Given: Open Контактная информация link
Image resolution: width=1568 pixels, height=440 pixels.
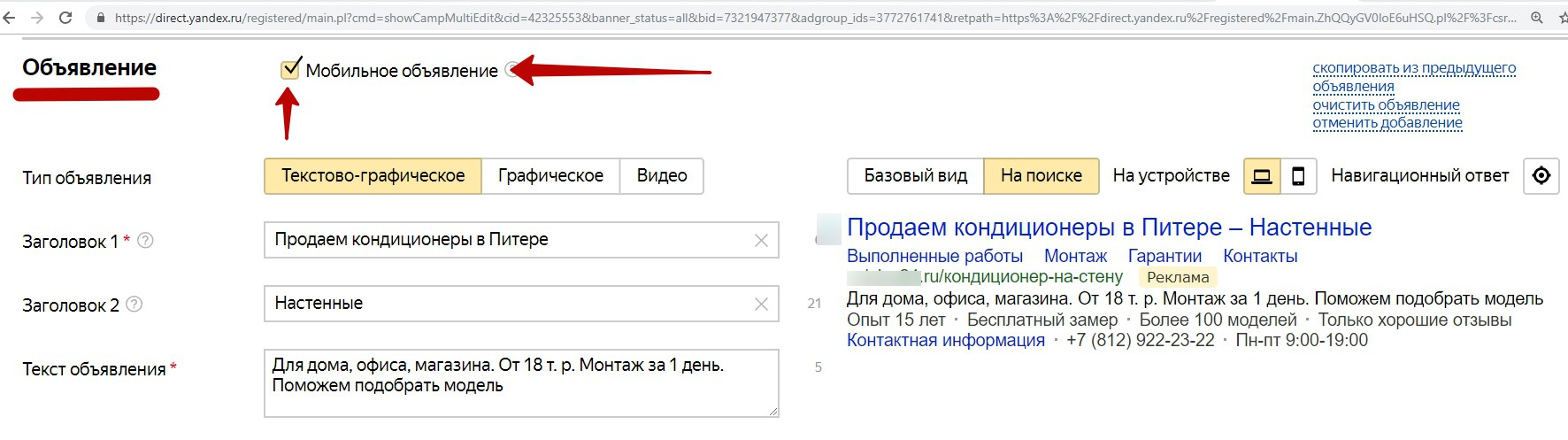Looking at the screenshot, I should coord(946,340).
